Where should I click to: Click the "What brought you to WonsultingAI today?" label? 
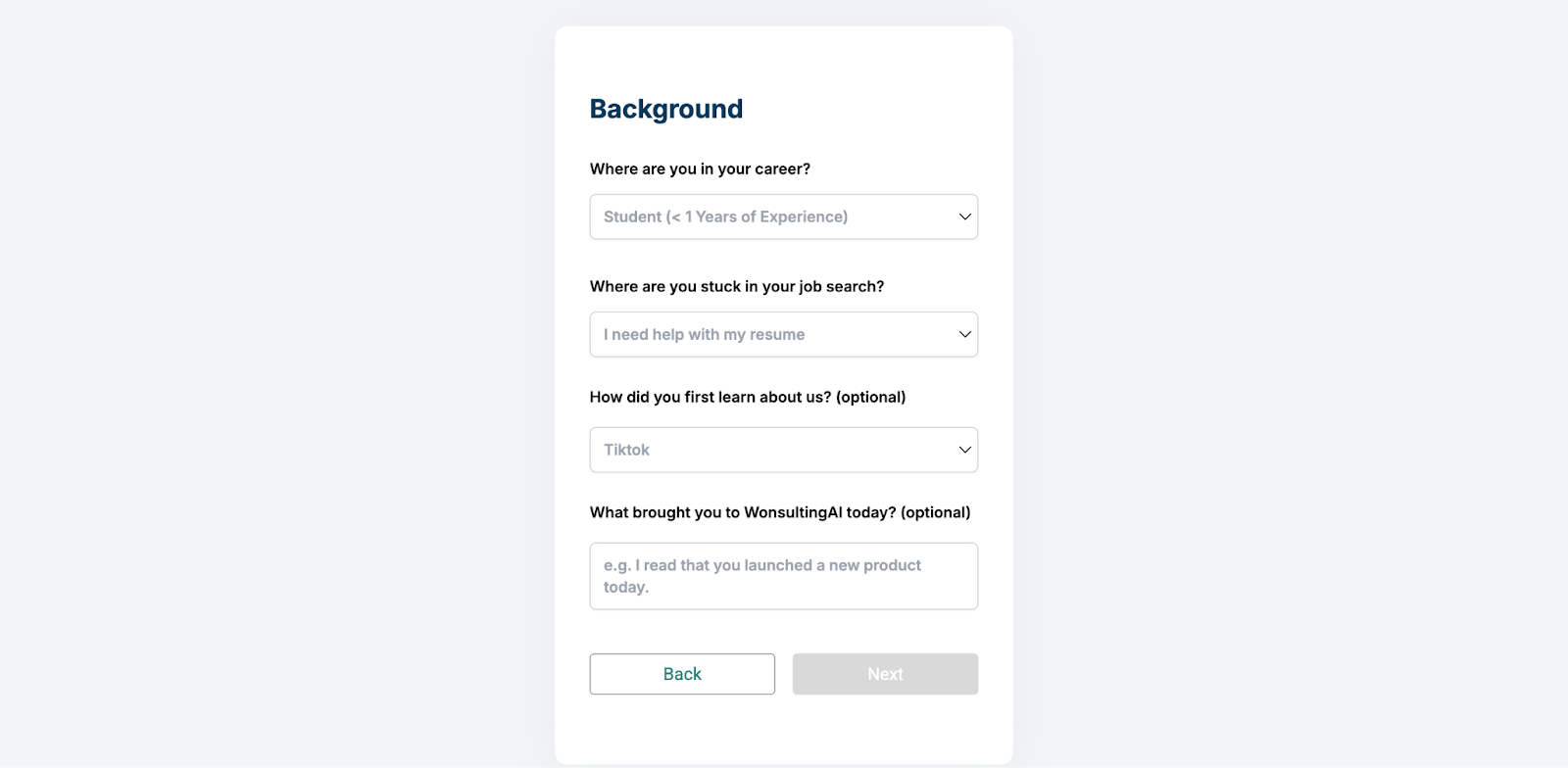[743, 512]
